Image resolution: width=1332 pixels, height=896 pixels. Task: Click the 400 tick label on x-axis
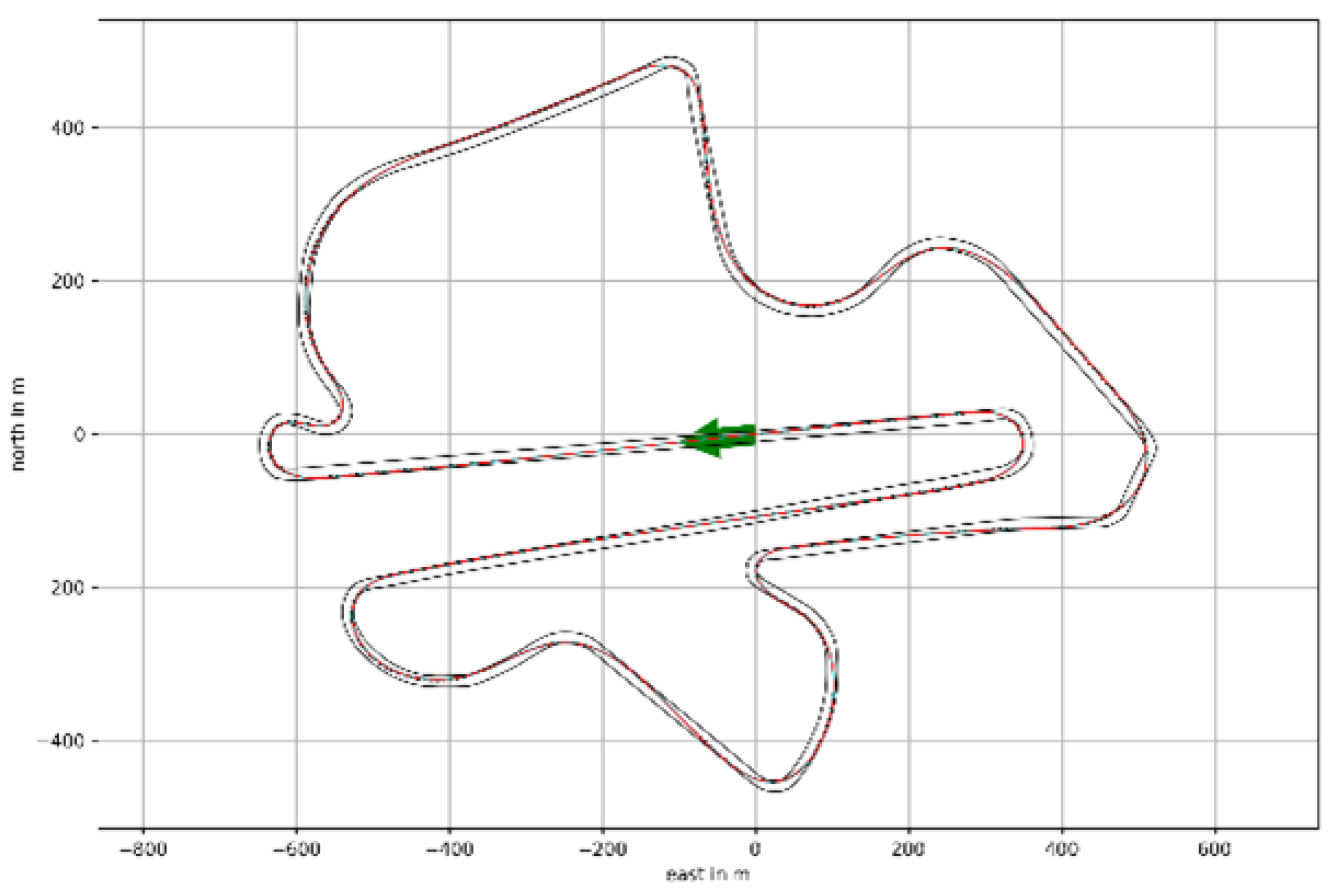(x=1061, y=849)
